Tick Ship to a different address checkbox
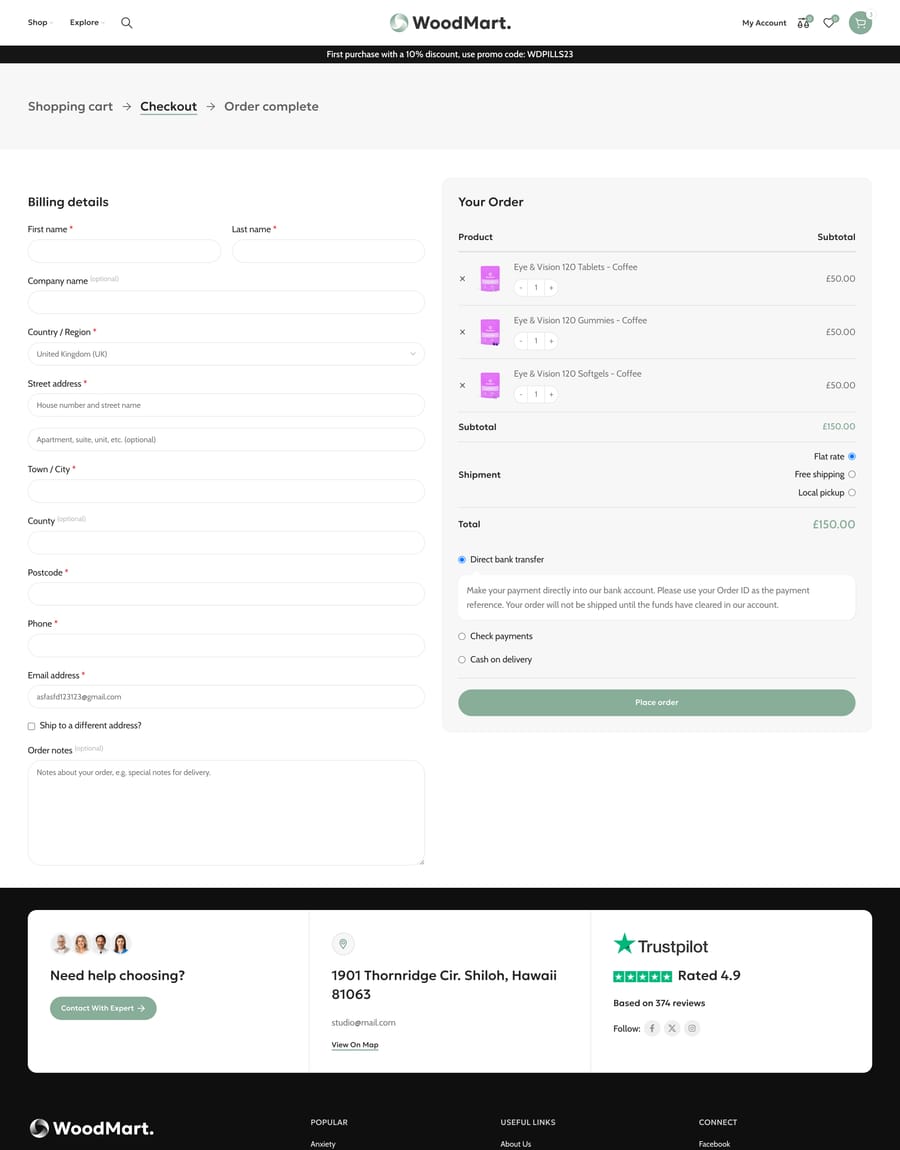 [x=32, y=726]
